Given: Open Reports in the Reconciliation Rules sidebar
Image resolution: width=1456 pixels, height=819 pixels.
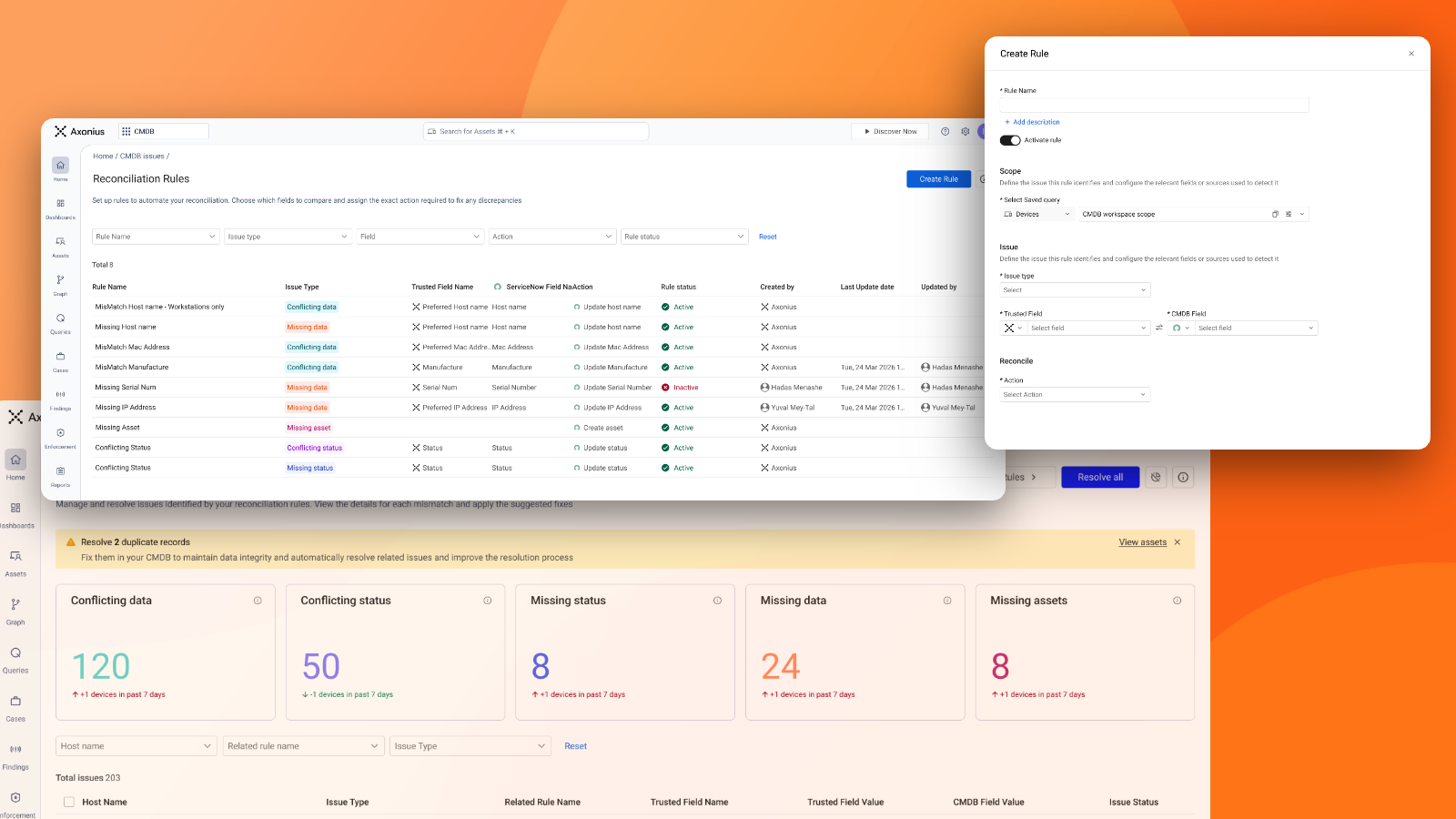Looking at the screenshot, I should point(60,476).
